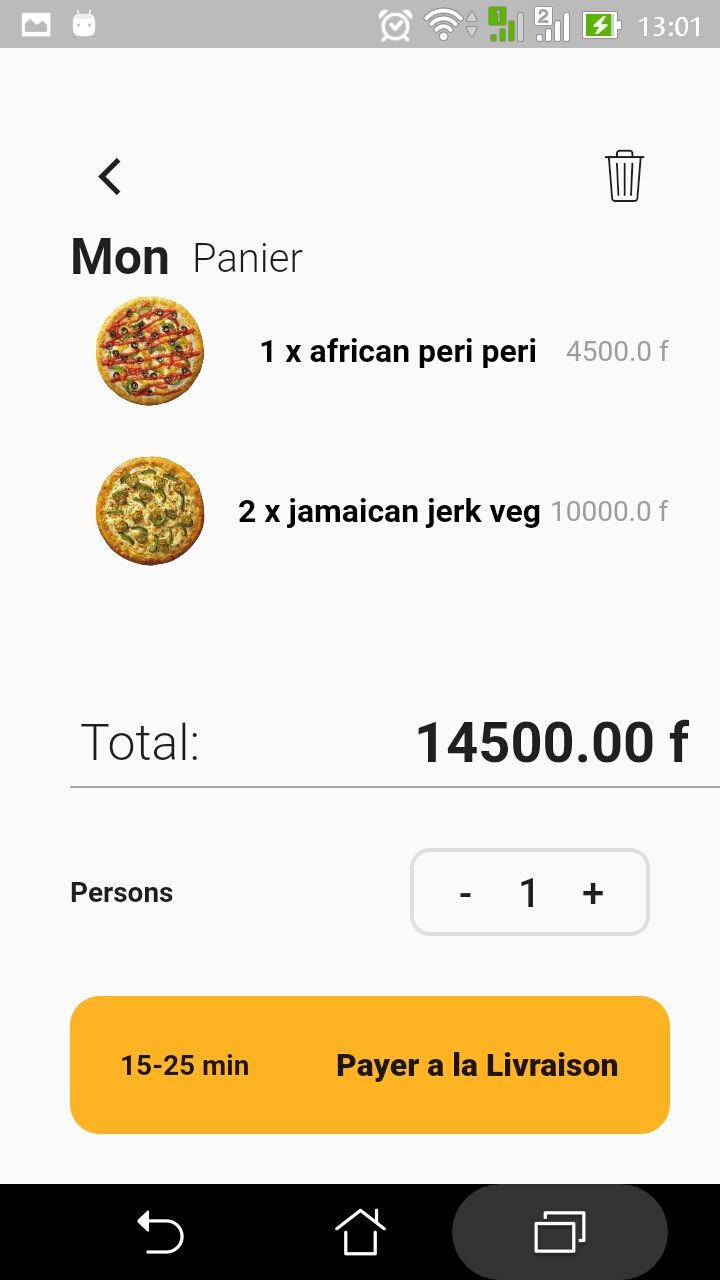Screen dimensions: 720x1280
Task: Tap the picture notification icon
Action: [36, 25]
